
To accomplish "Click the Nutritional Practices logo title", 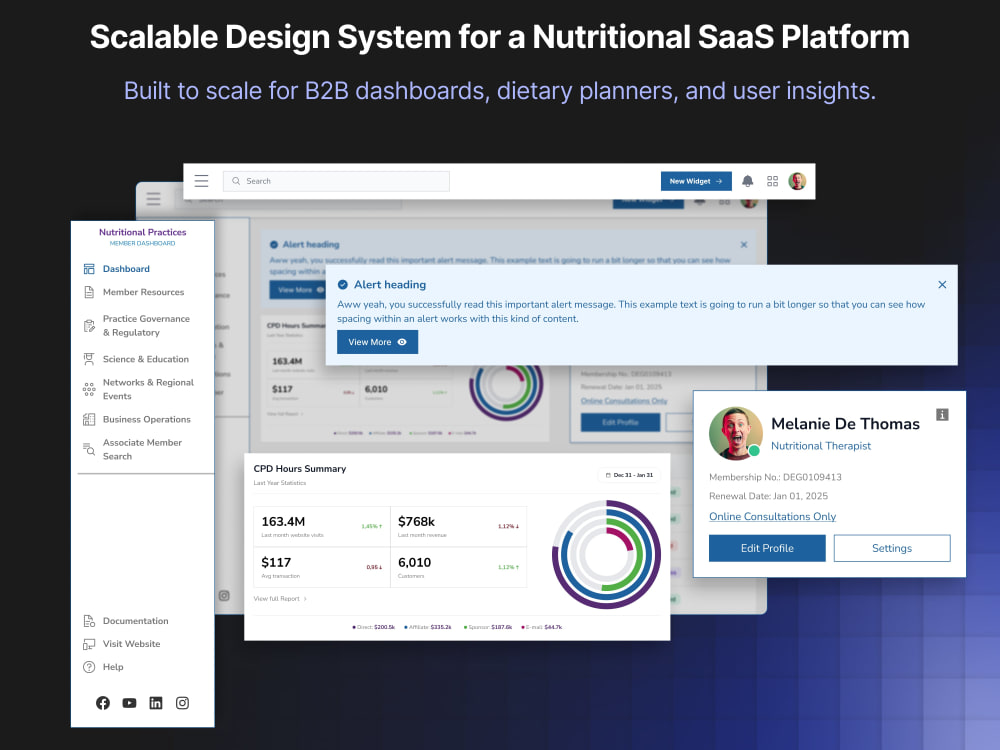I will (x=142, y=232).
